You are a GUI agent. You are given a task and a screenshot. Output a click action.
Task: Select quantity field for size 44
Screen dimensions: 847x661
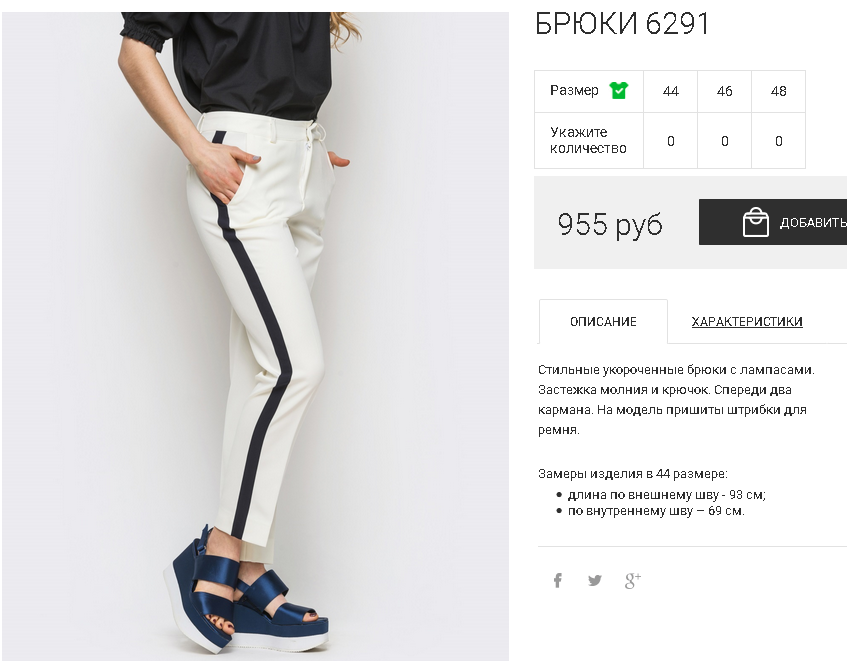(670, 141)
